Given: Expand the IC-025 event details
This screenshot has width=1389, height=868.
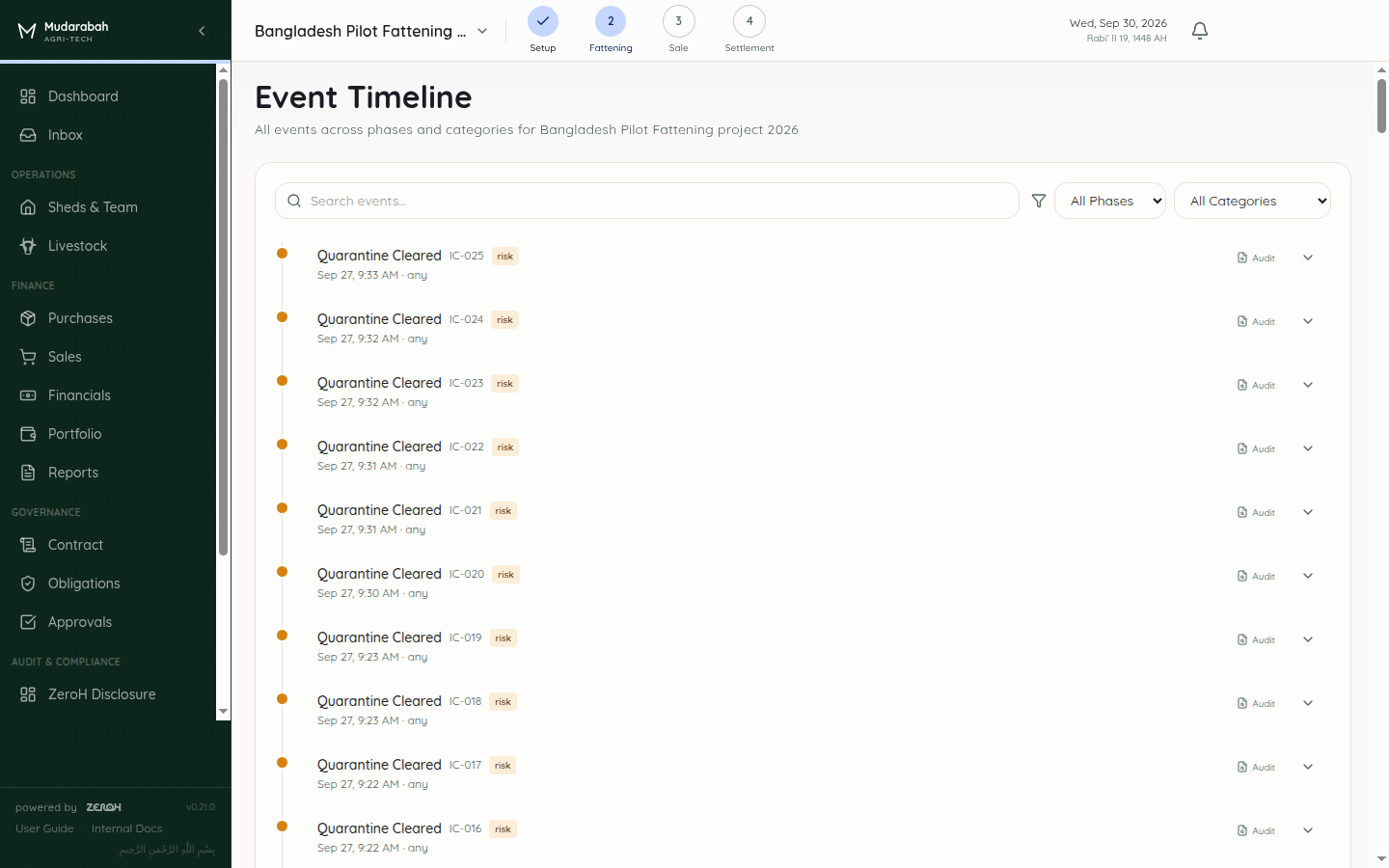Looking at the screenshot, I should (x=1308, y=258).
